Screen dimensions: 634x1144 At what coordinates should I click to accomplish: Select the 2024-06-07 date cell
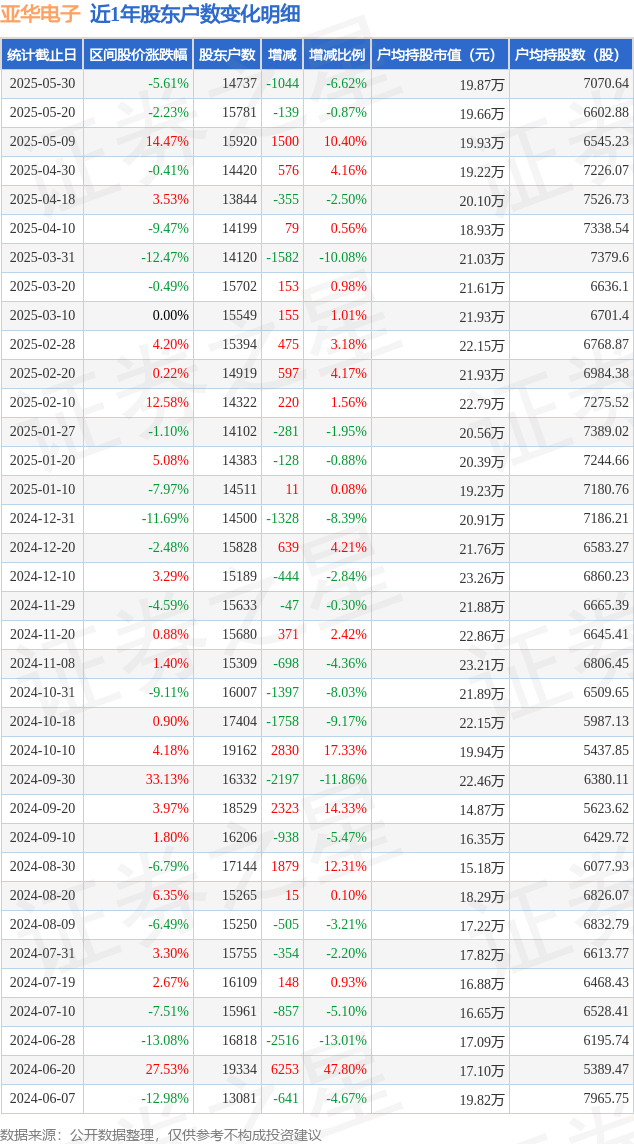pos(42,1098)
